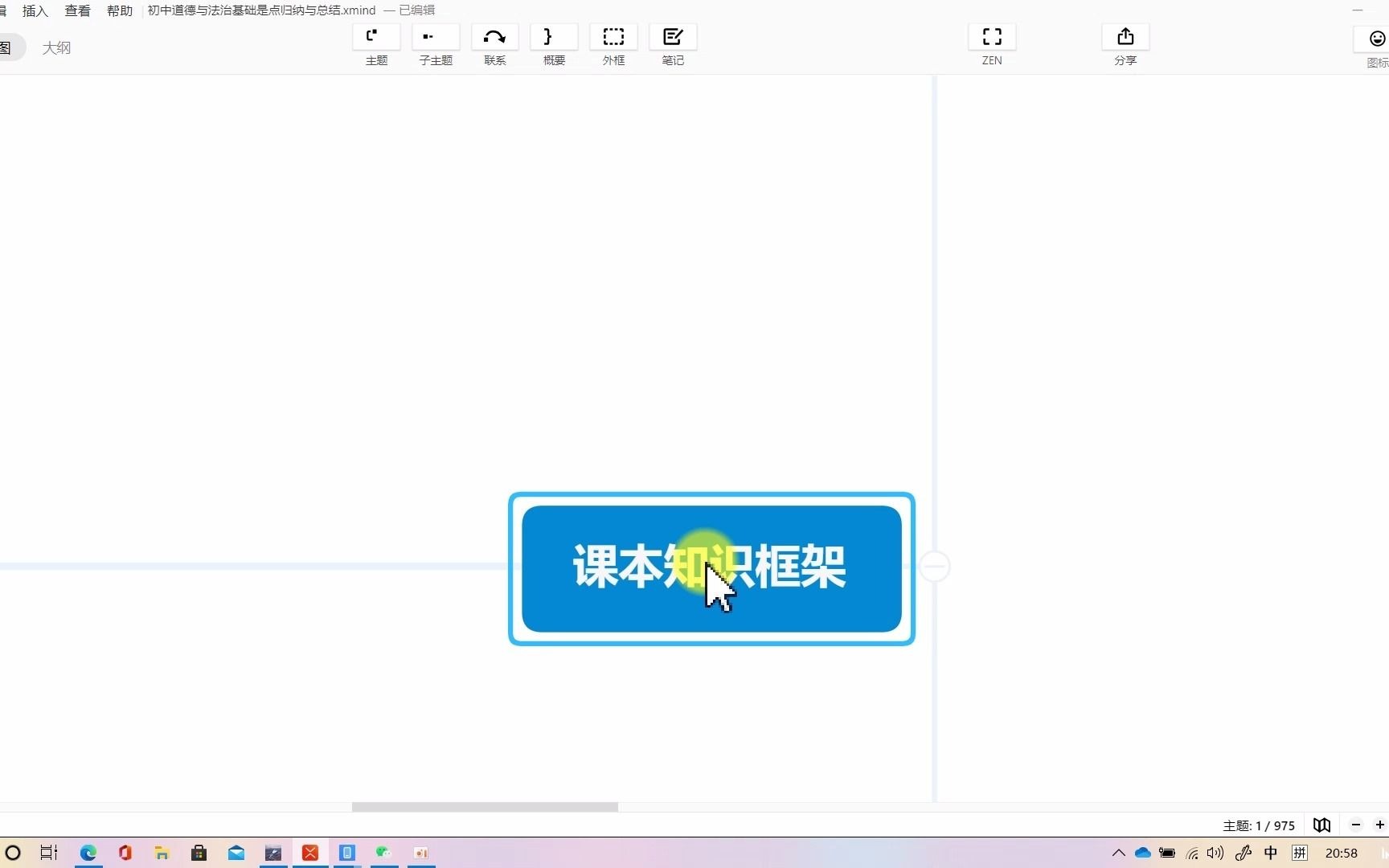Switch to the XMind app on taskbar
The width and height of the screenshot is (1389, 868).
(310, 853)
